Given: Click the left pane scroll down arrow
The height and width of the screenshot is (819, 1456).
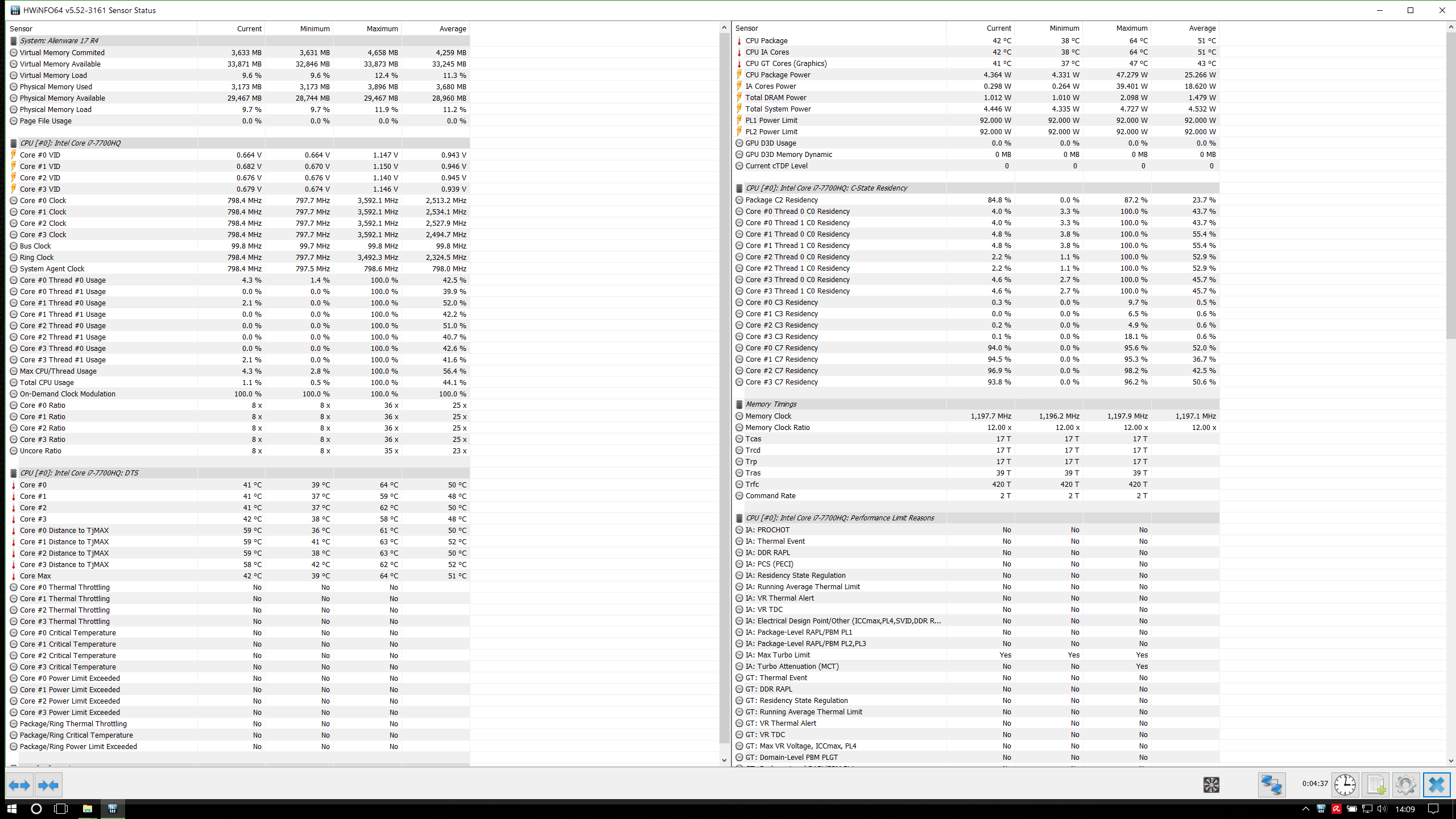Looking at the screenshot, I should click(724, 760).
